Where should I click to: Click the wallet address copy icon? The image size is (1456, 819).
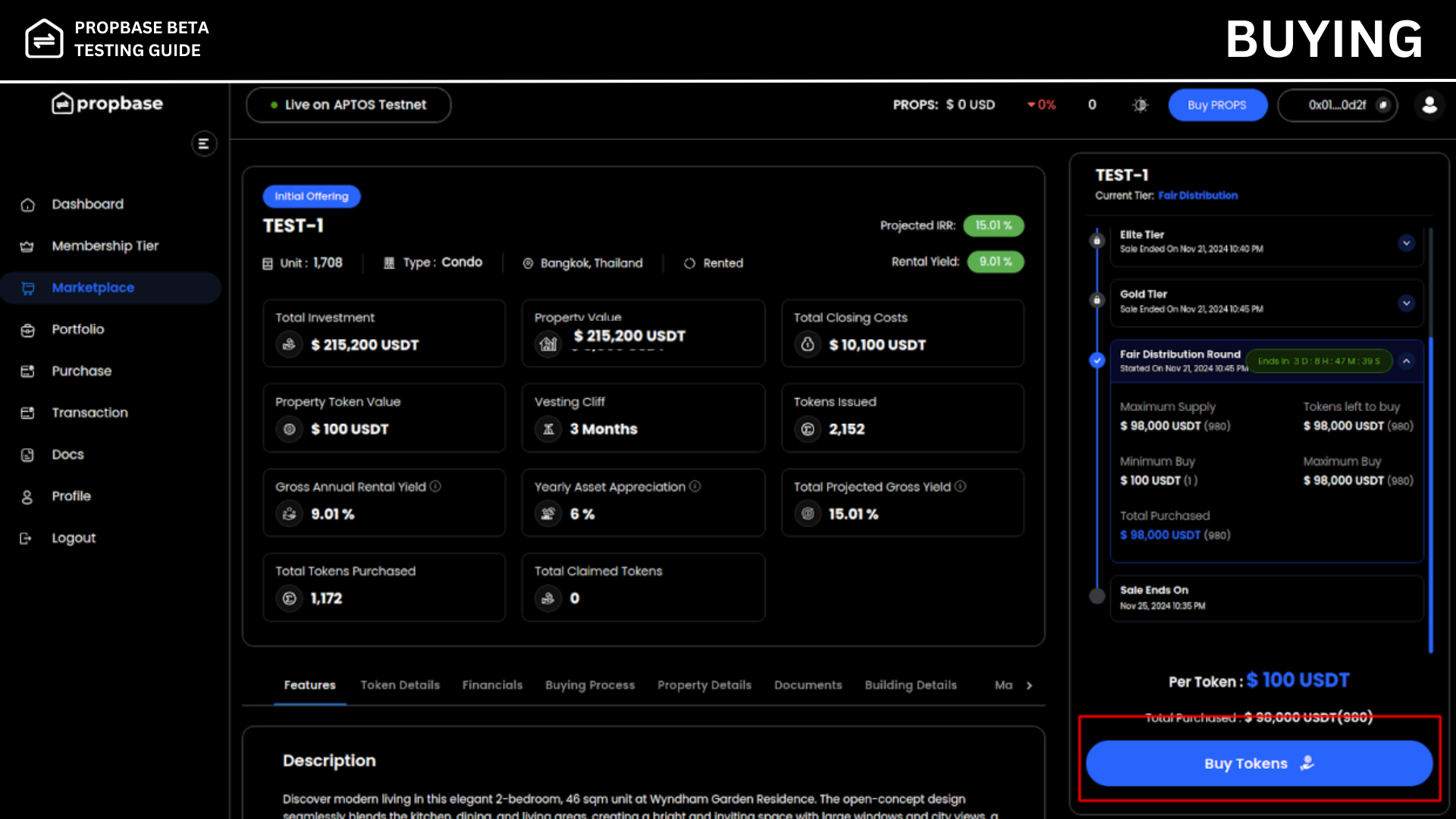click(1383, 105)
